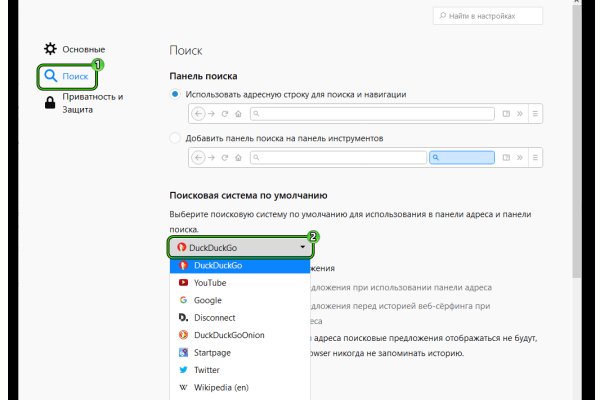Select YouTube from the search engine list

(x=210, y=283)
